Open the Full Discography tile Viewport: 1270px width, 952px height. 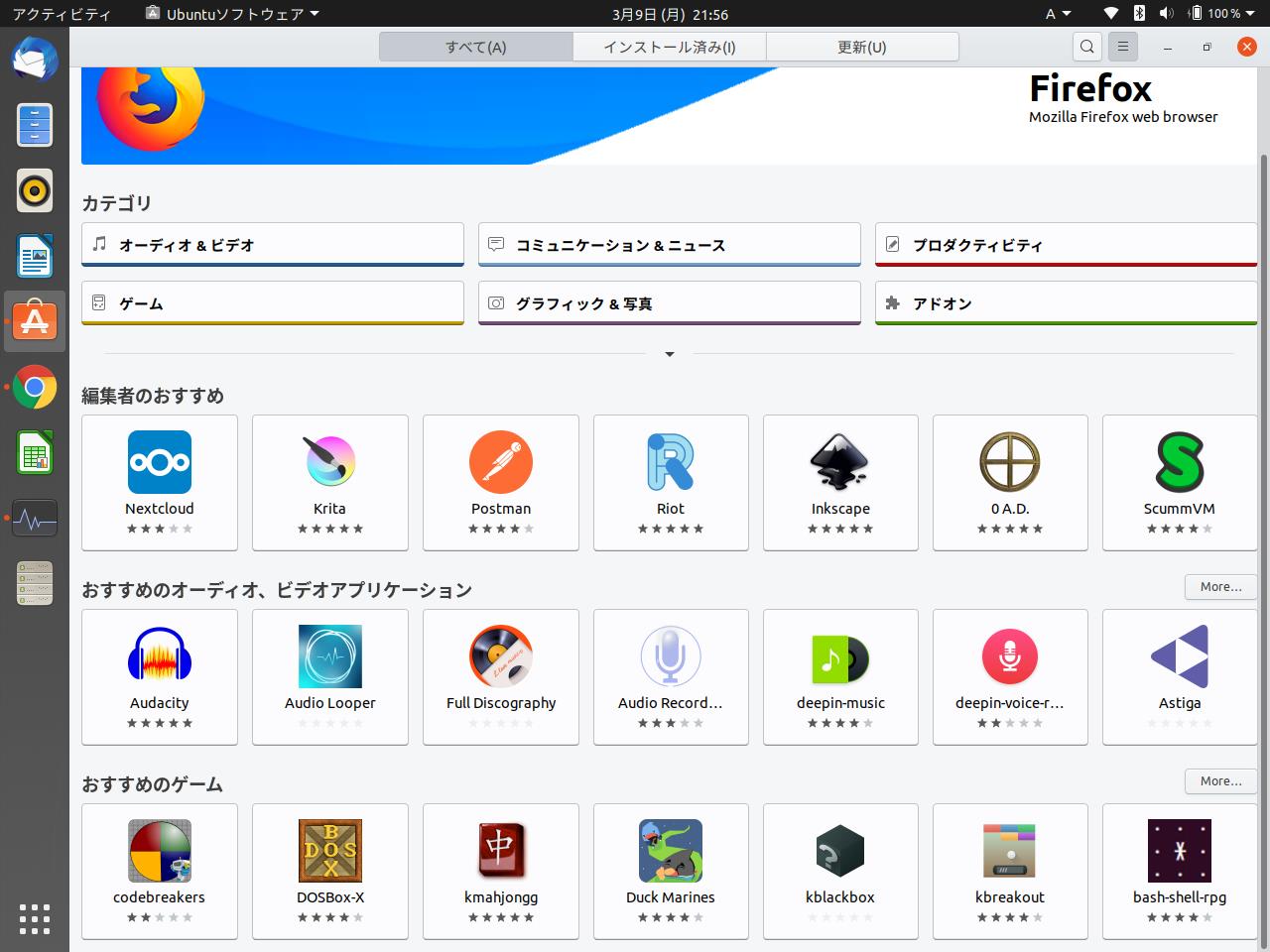tap(501, 677)
